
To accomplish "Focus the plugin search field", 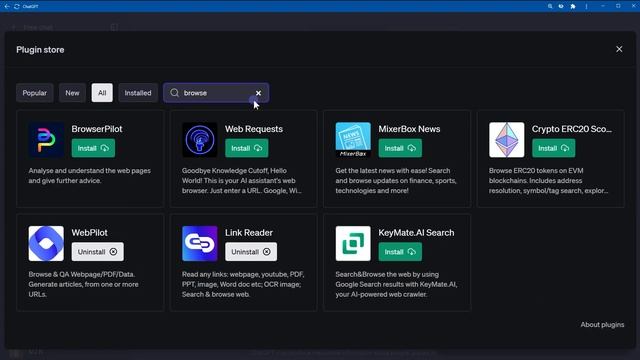I will click(x=216, y=93).
